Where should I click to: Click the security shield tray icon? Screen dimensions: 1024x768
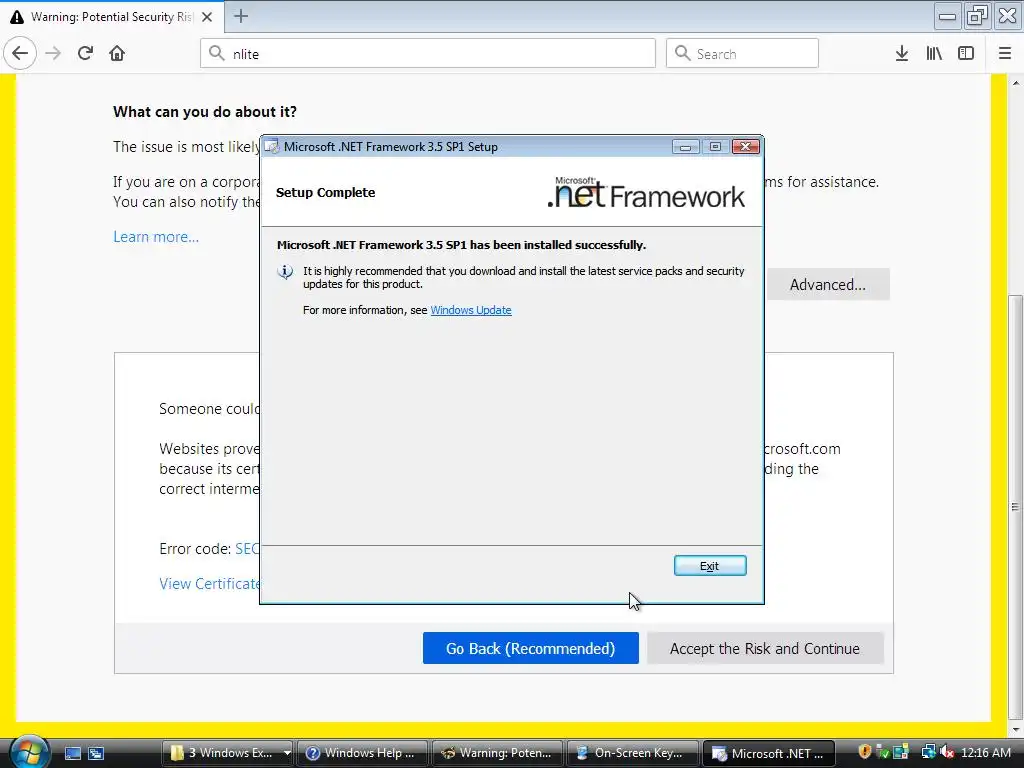pos(865,752)
